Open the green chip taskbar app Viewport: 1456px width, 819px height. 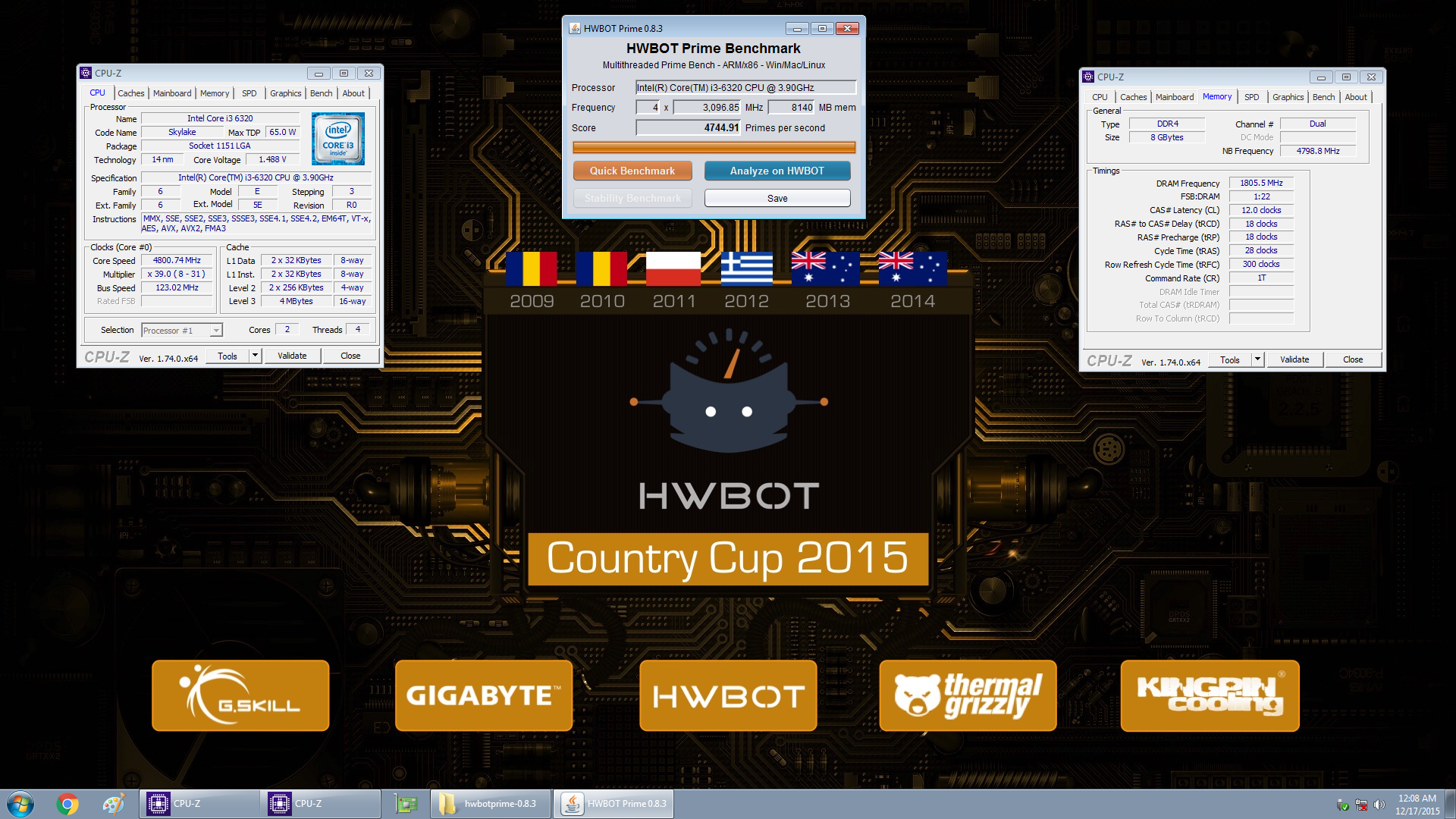point(406,804)
